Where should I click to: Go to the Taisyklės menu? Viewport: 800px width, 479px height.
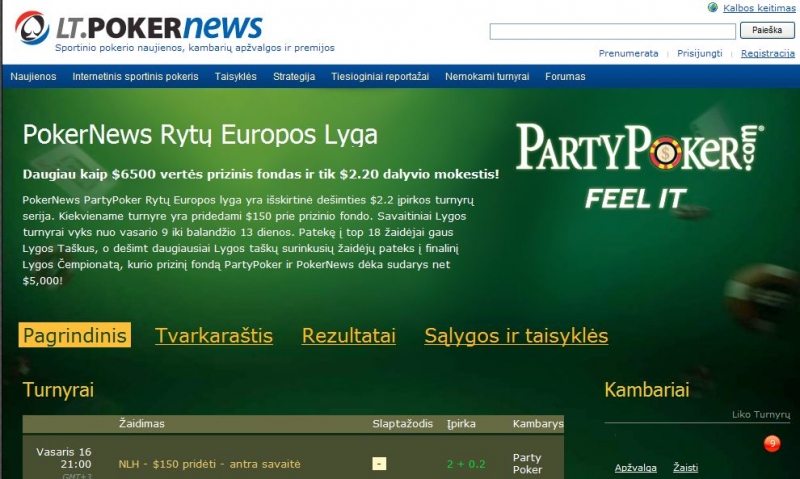pyautogui.click(x=235, y=77)
